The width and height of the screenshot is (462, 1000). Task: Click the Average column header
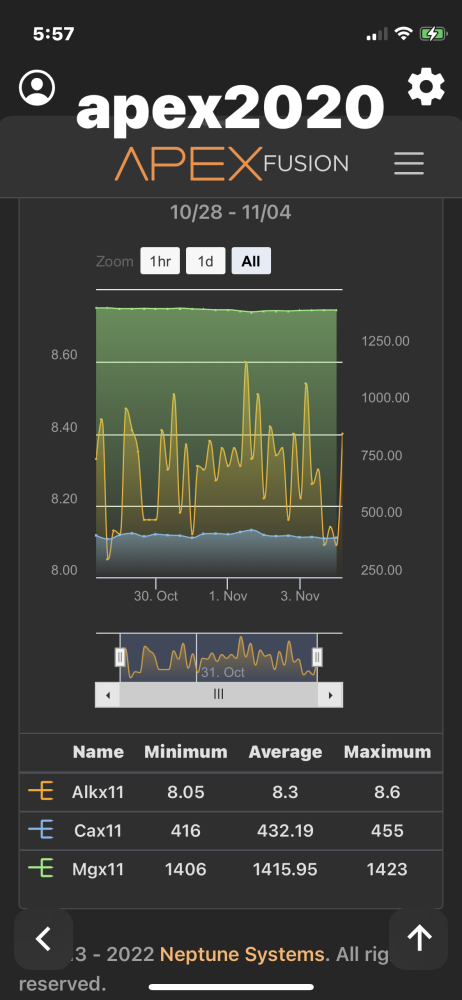(285, 752)
